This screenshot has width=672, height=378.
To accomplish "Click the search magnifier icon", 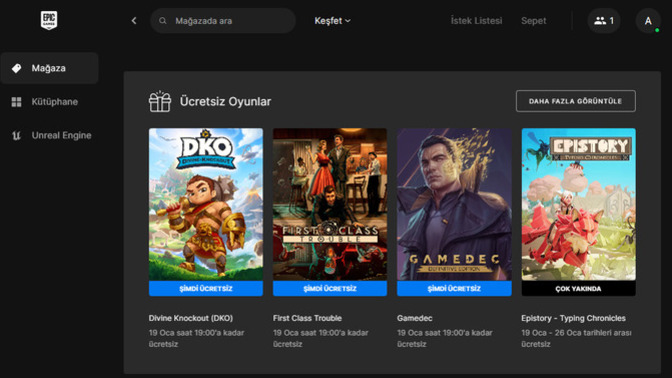I will [162, 21].
